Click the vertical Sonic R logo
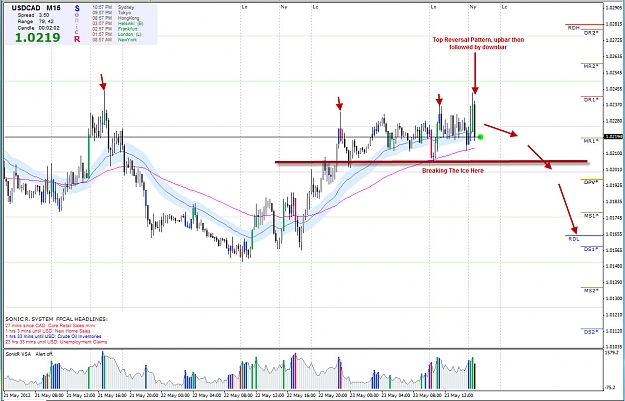 (x=77, y=24)
